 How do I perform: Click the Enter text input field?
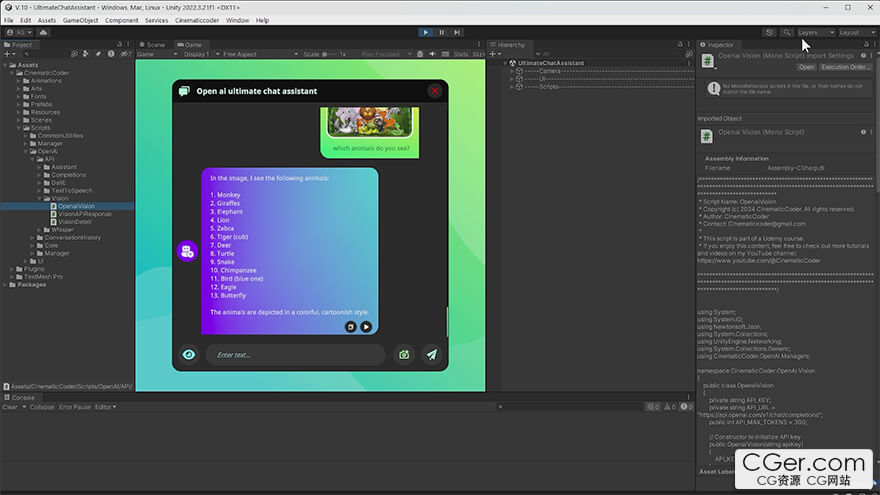pos(295,354)
